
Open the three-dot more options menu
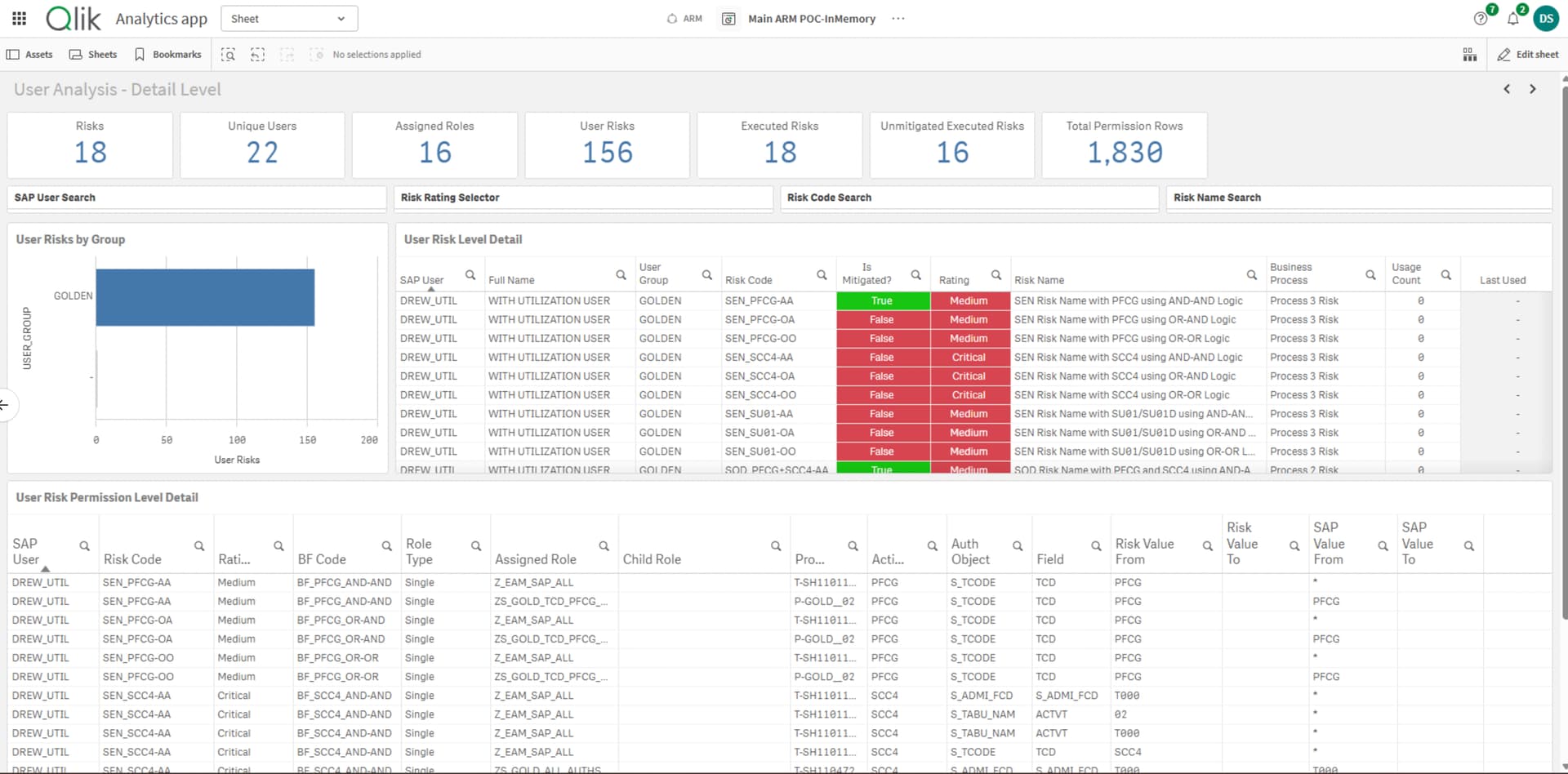[x=898, y=19]
